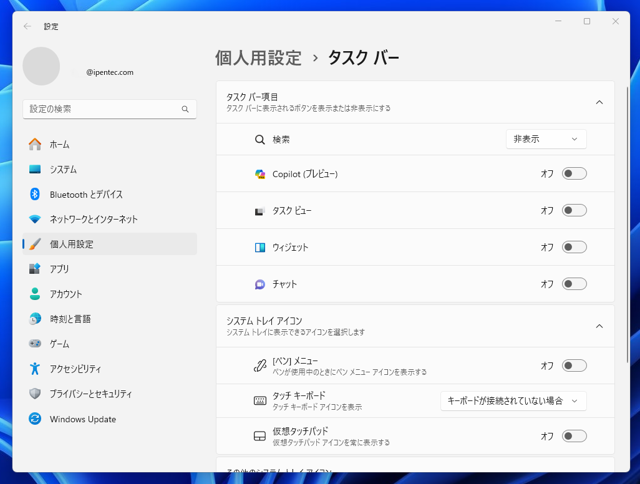Image resolution: width=640 pixels, height=484 pixels.
Task: Click the ホーム house icon
Action: click(x=35, y=144)
